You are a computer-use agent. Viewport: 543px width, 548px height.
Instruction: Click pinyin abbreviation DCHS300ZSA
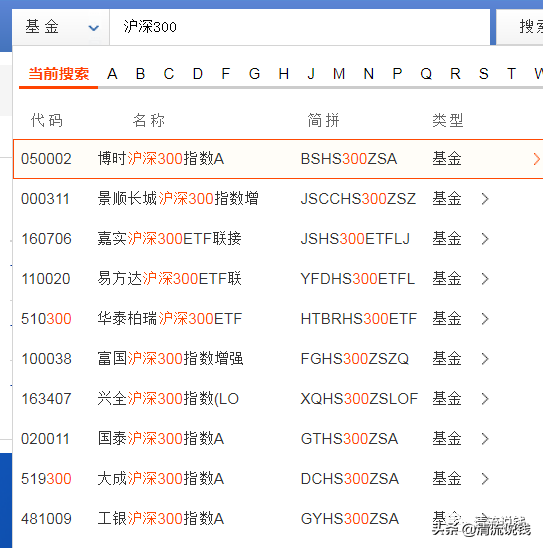[350, 478]
